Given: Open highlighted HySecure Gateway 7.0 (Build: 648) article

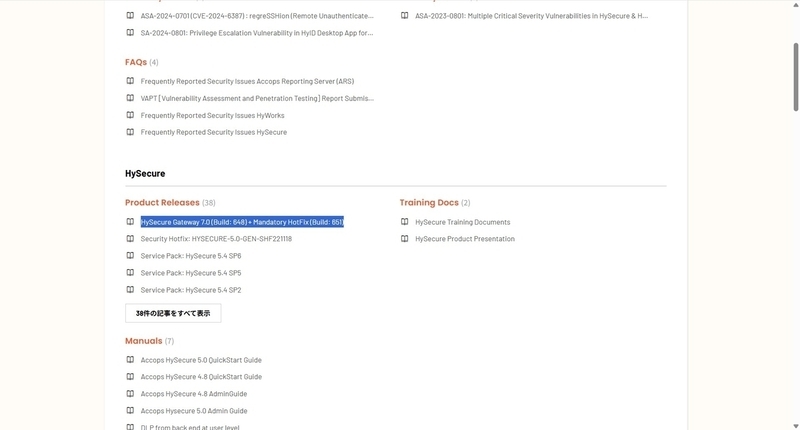Looking at the screenshot, I should pos(242,222).
